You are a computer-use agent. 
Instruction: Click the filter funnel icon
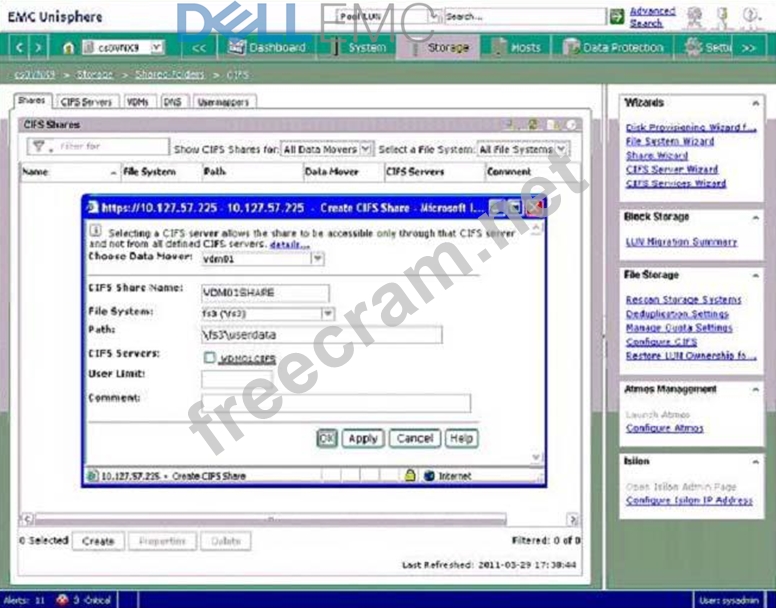point(38,146)
